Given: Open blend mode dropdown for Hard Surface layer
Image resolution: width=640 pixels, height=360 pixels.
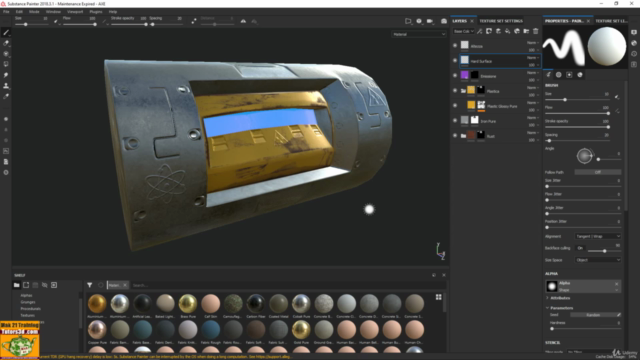Looking at the screenshot, I should pos(533,58).
